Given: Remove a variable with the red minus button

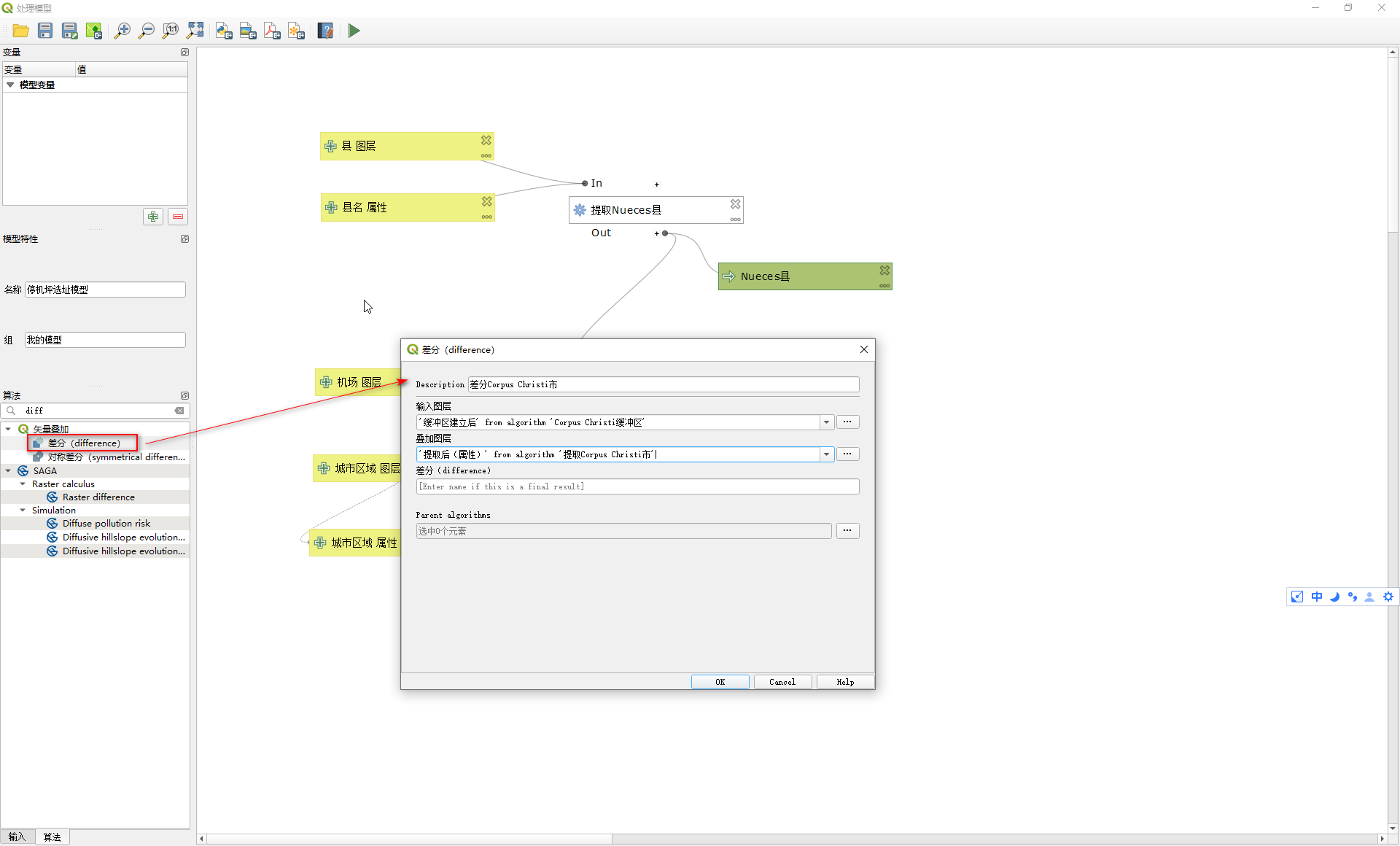Looking at the screenshot, I should pyautogui.click(x=178, y=217).
